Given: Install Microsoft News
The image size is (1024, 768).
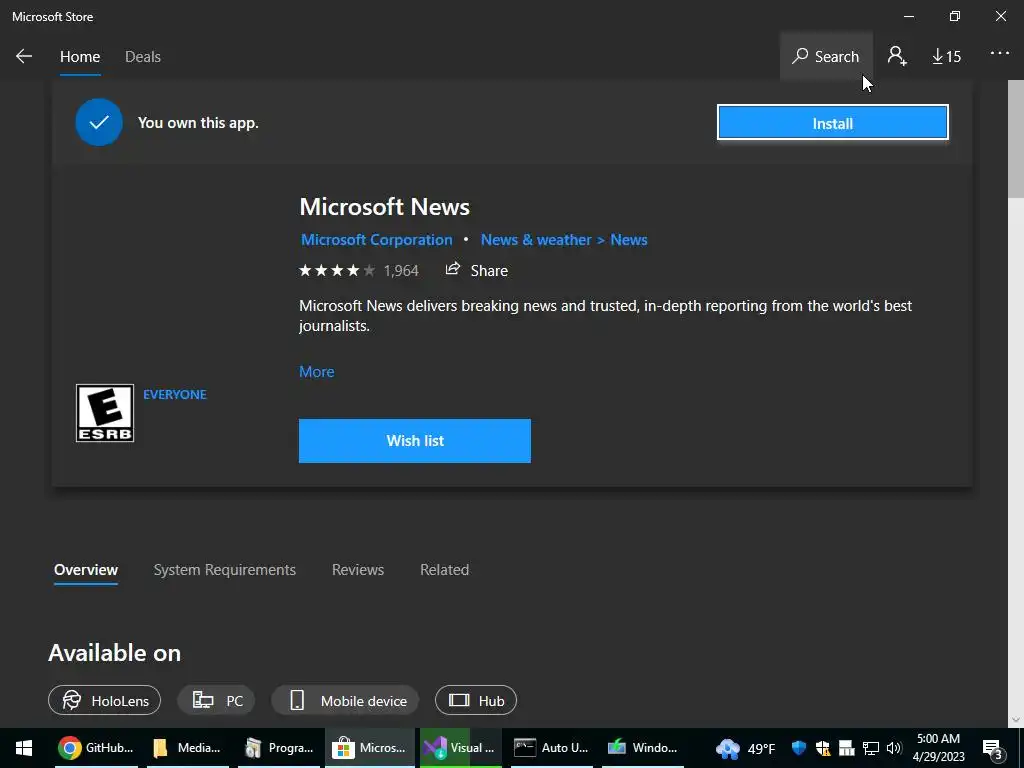Looking at the screenshot, I should coord(833,122).
